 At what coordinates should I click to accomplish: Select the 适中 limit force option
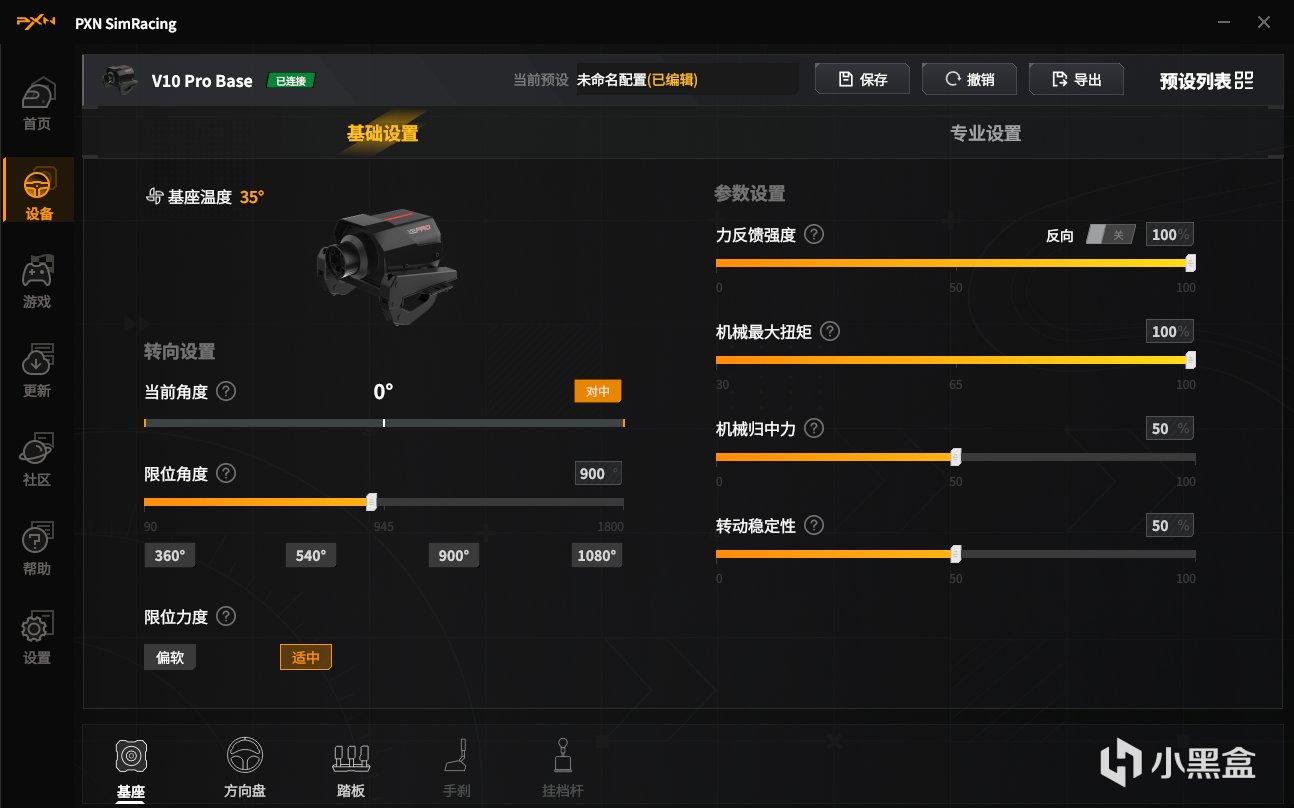[x=305, y=657]
